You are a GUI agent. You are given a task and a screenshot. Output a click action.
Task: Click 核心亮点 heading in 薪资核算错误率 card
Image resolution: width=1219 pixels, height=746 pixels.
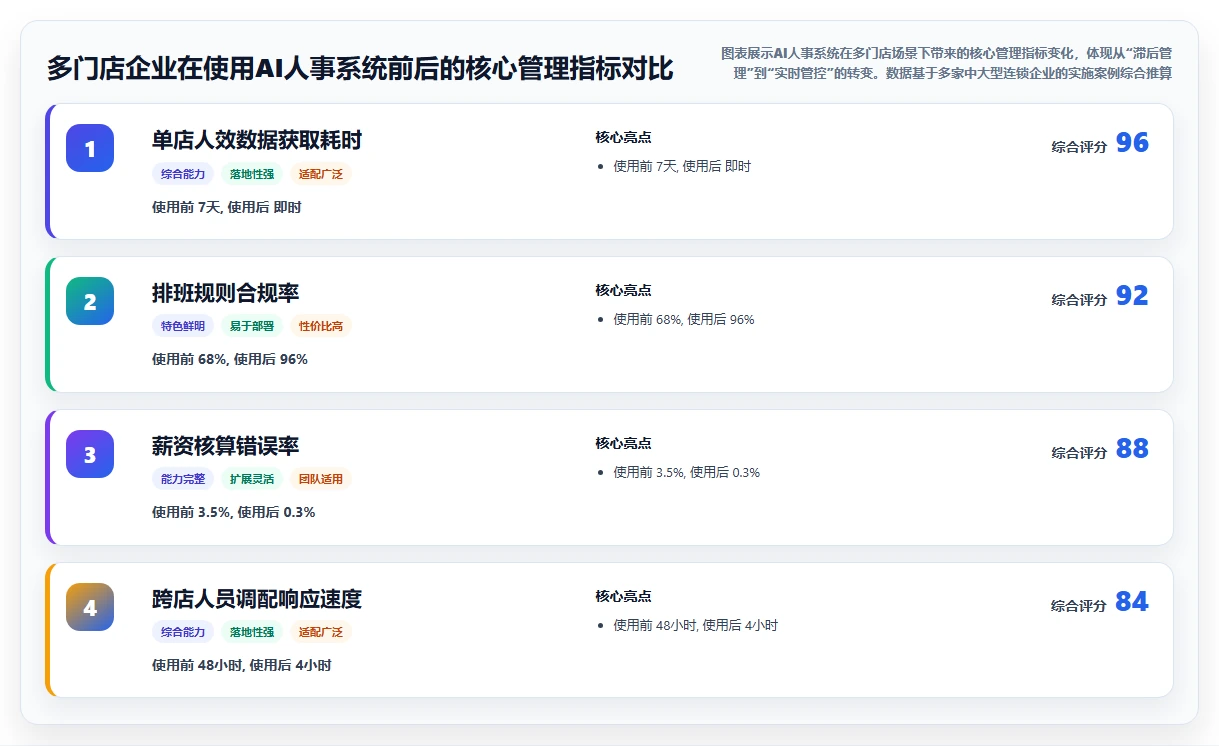coord(623,443)
